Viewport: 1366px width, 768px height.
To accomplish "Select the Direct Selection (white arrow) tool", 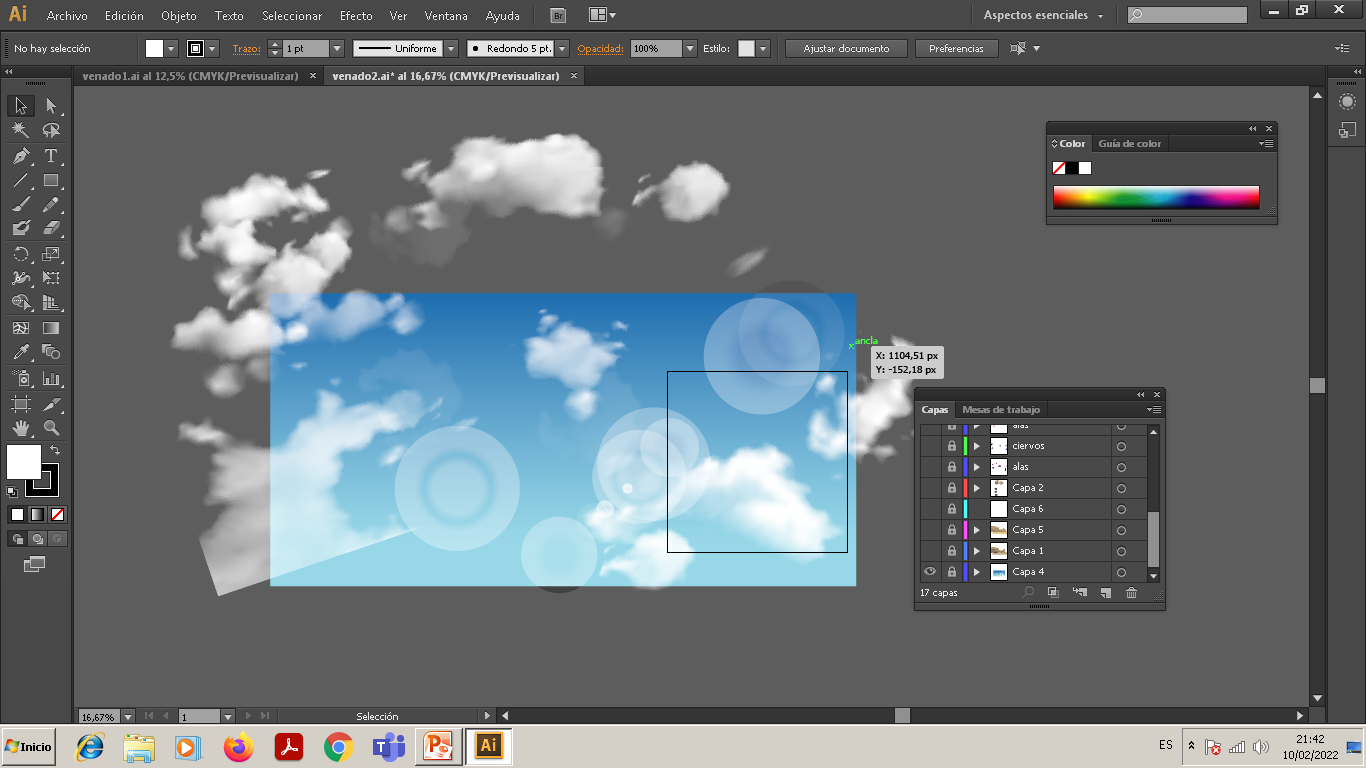I will click(x=51, y=106).
